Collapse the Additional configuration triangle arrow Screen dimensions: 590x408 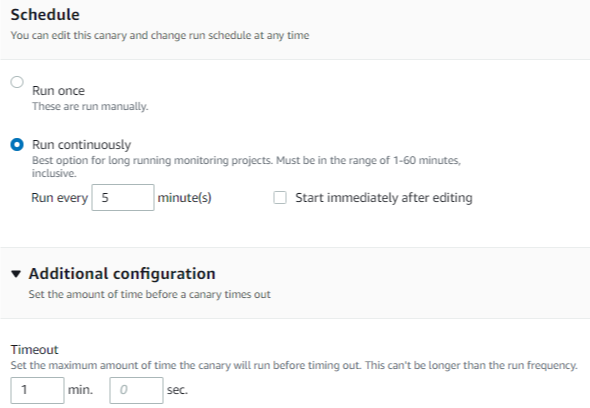(16, 274)
